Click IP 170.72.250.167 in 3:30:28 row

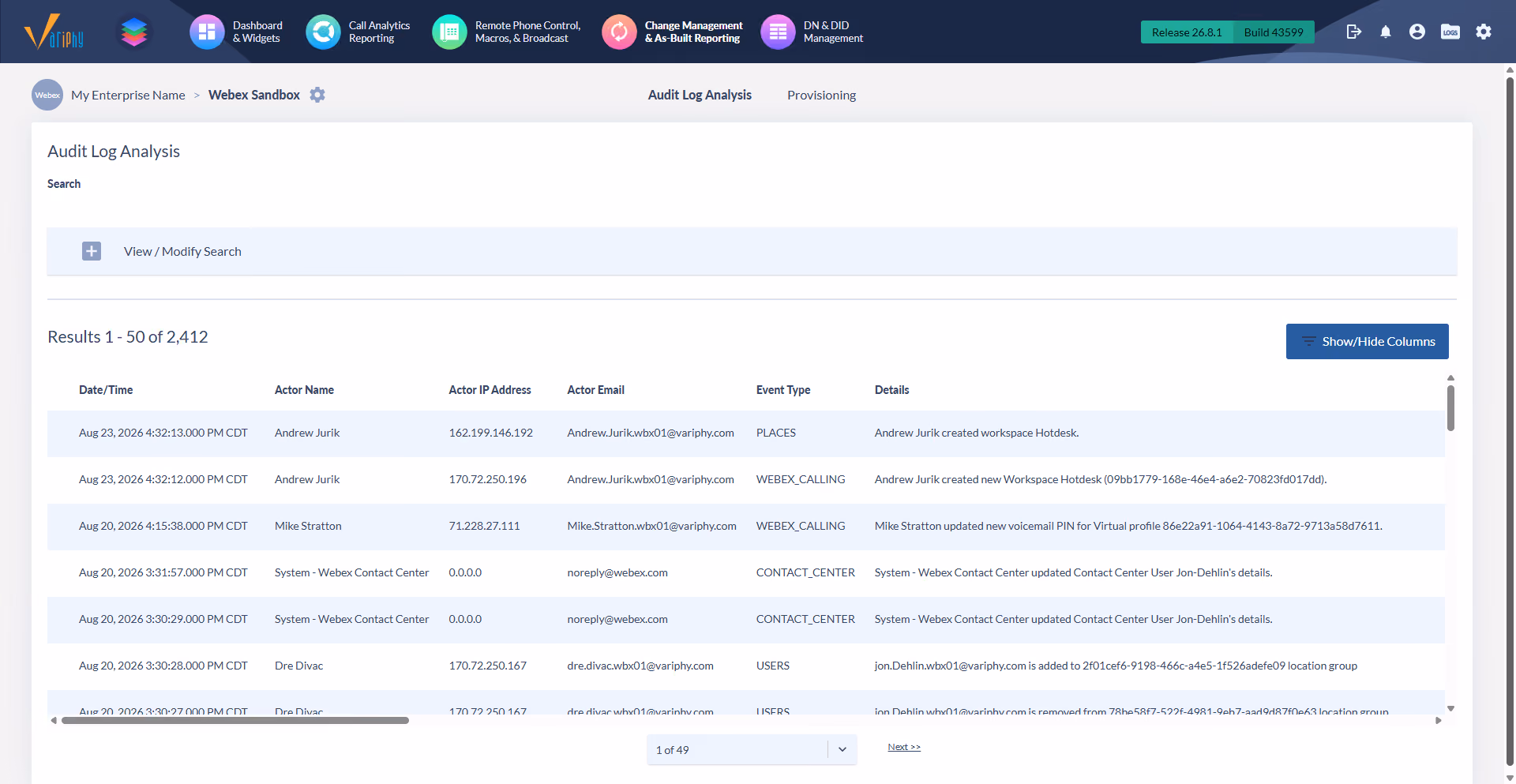tap(487, 666)
